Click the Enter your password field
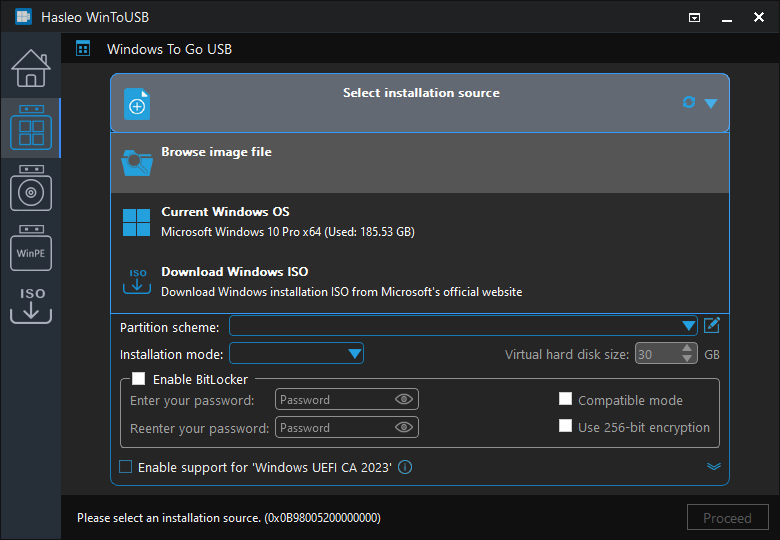Screen dimensions: 780x540 click(x=347, y=399)
